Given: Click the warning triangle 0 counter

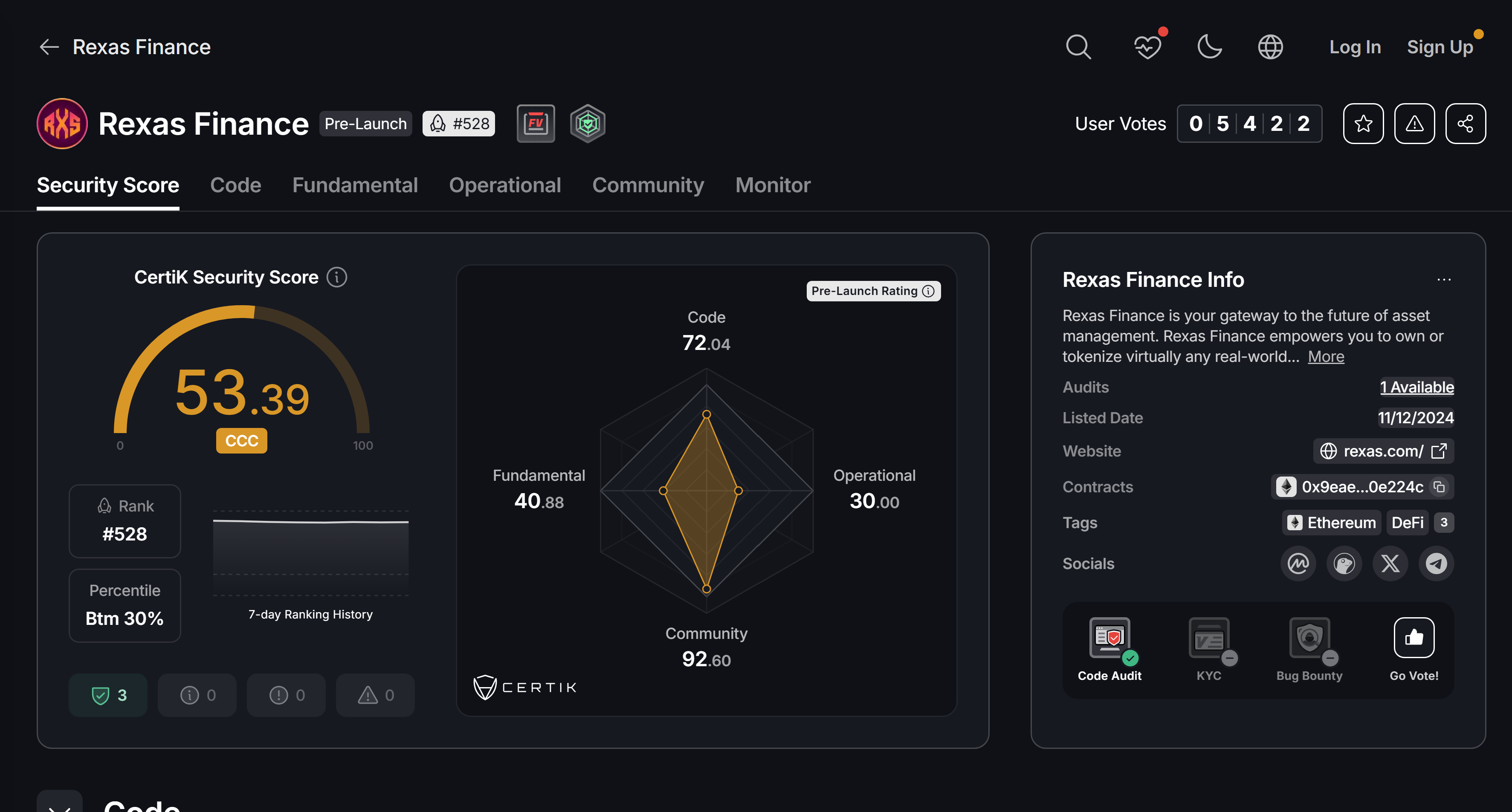Looking at the screenshot, I should 376,695.
